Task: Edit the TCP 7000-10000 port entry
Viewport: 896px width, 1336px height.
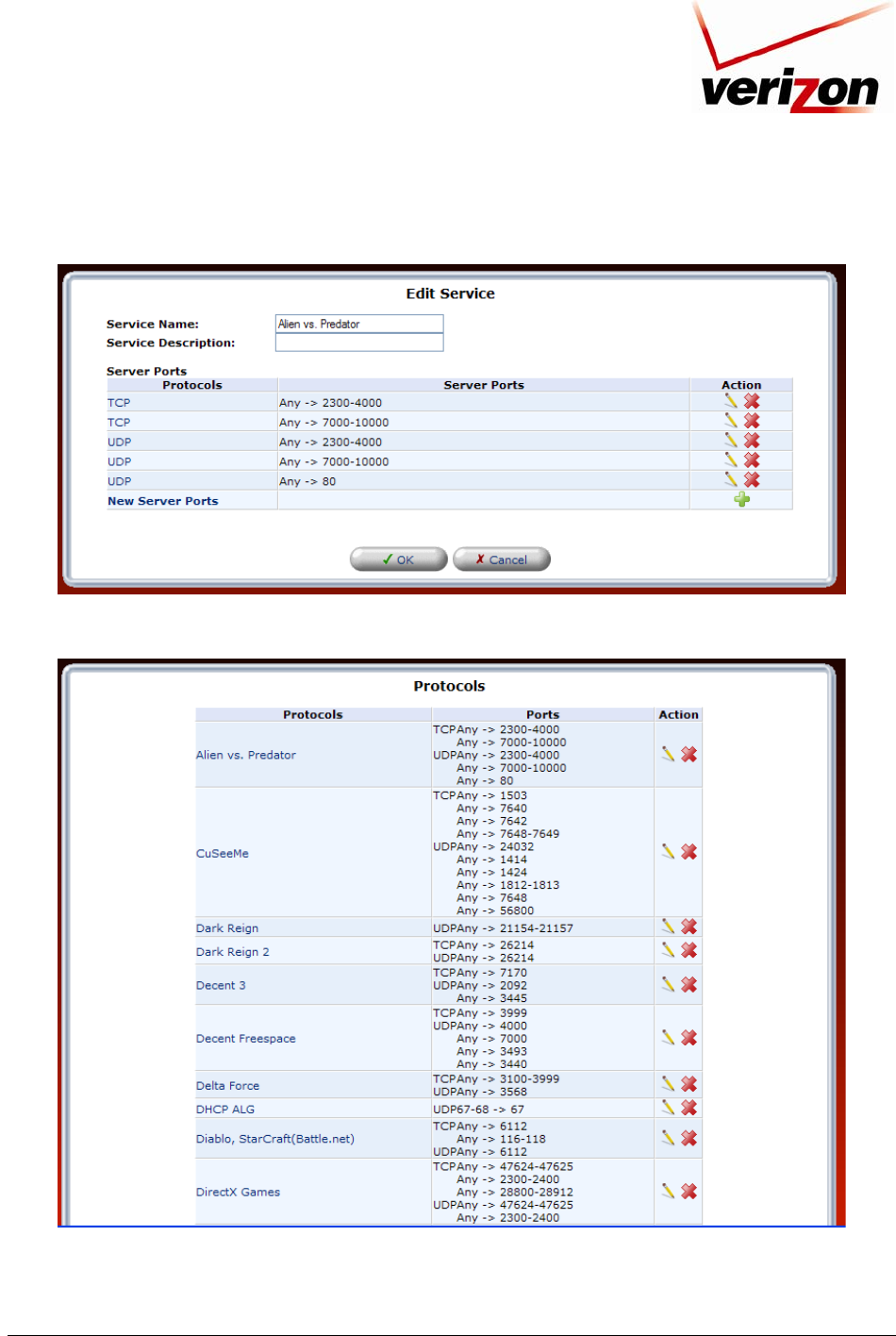Action: (x=731, y=421)
